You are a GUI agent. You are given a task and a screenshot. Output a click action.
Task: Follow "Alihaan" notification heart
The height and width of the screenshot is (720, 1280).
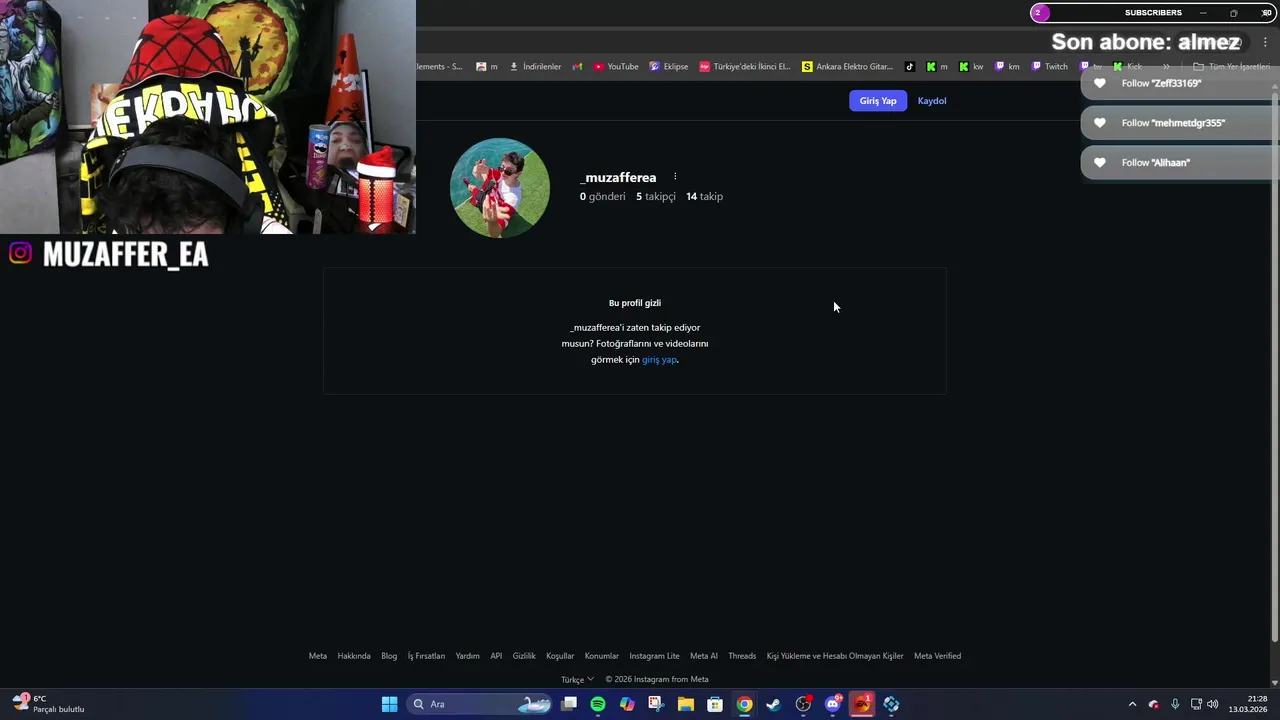(x=1100, y=163)
